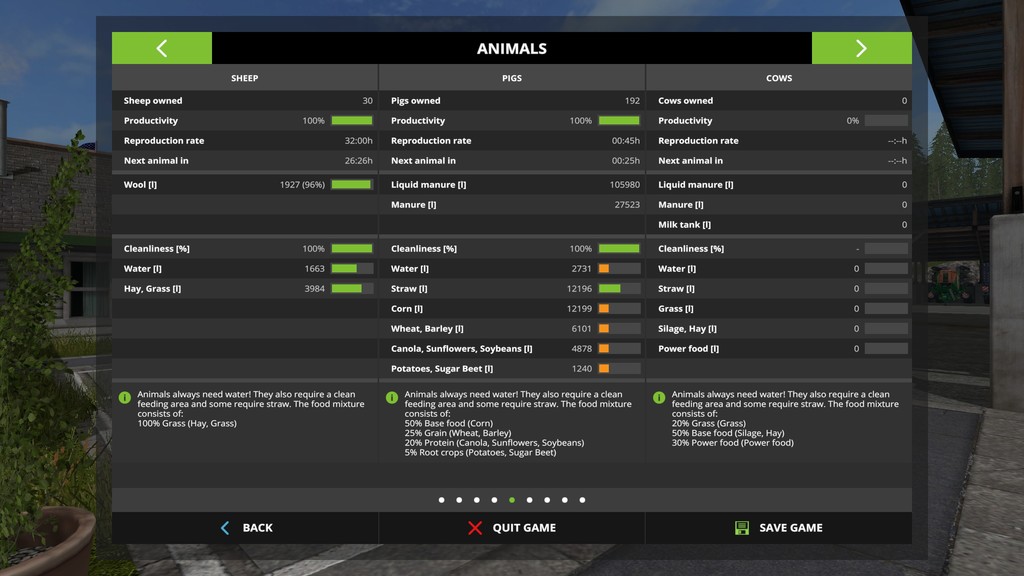Screen dimensions: 1024x576
Task: Click the green active page dot
Action: point(512,500)
